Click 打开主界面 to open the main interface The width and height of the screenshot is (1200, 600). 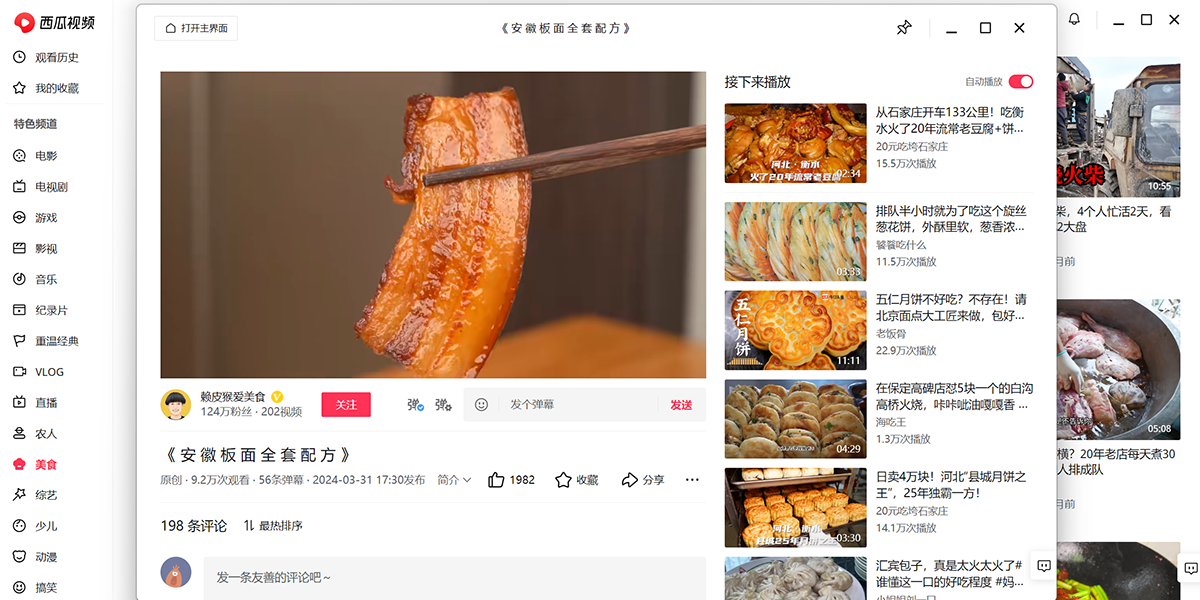[196, 28]
